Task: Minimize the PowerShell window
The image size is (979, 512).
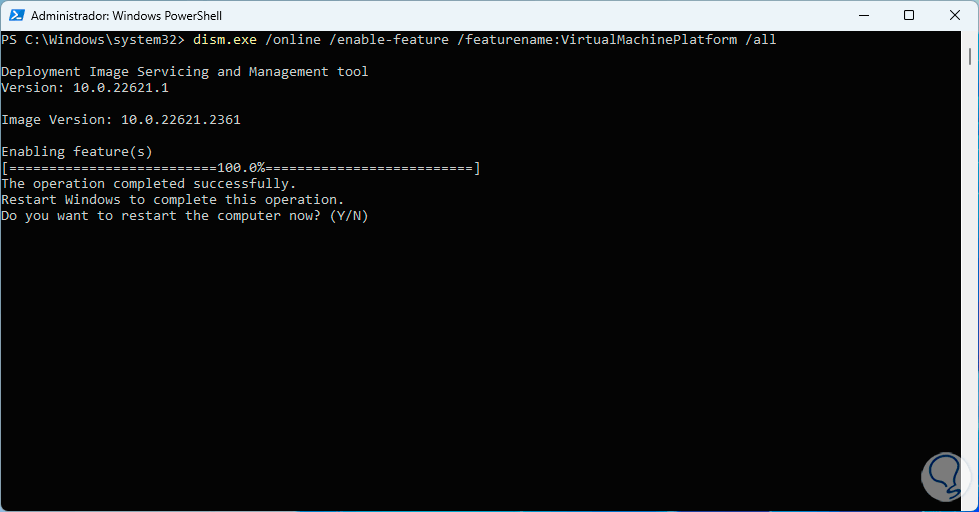Action: coord(863,15)
